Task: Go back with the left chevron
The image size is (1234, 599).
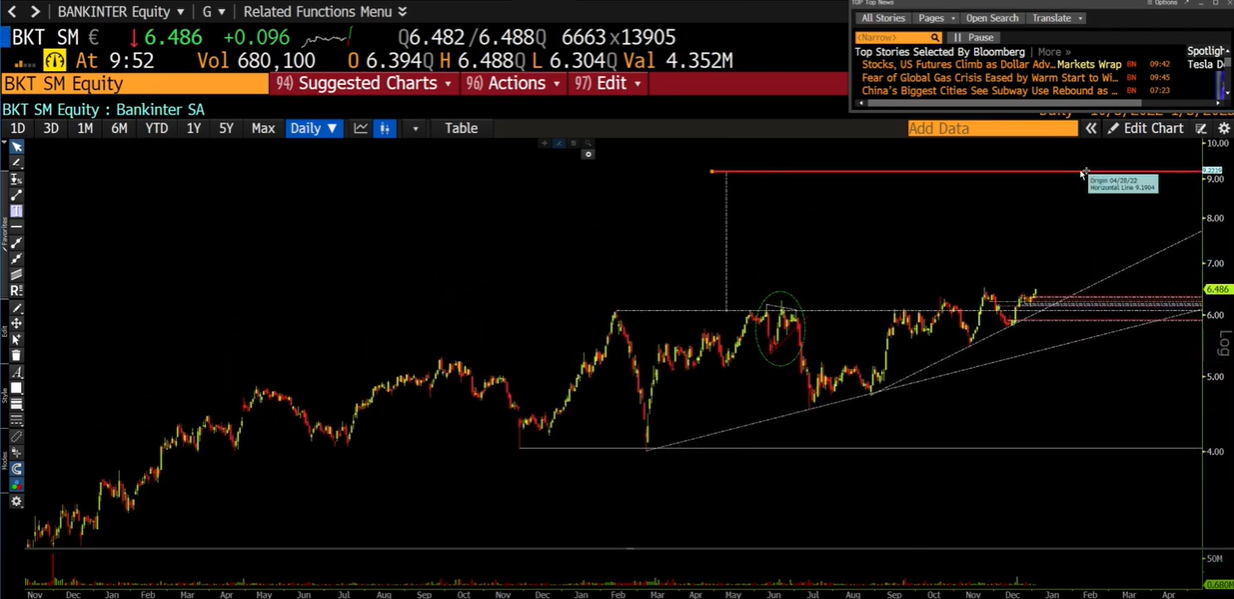Action: tap(12, 11)
